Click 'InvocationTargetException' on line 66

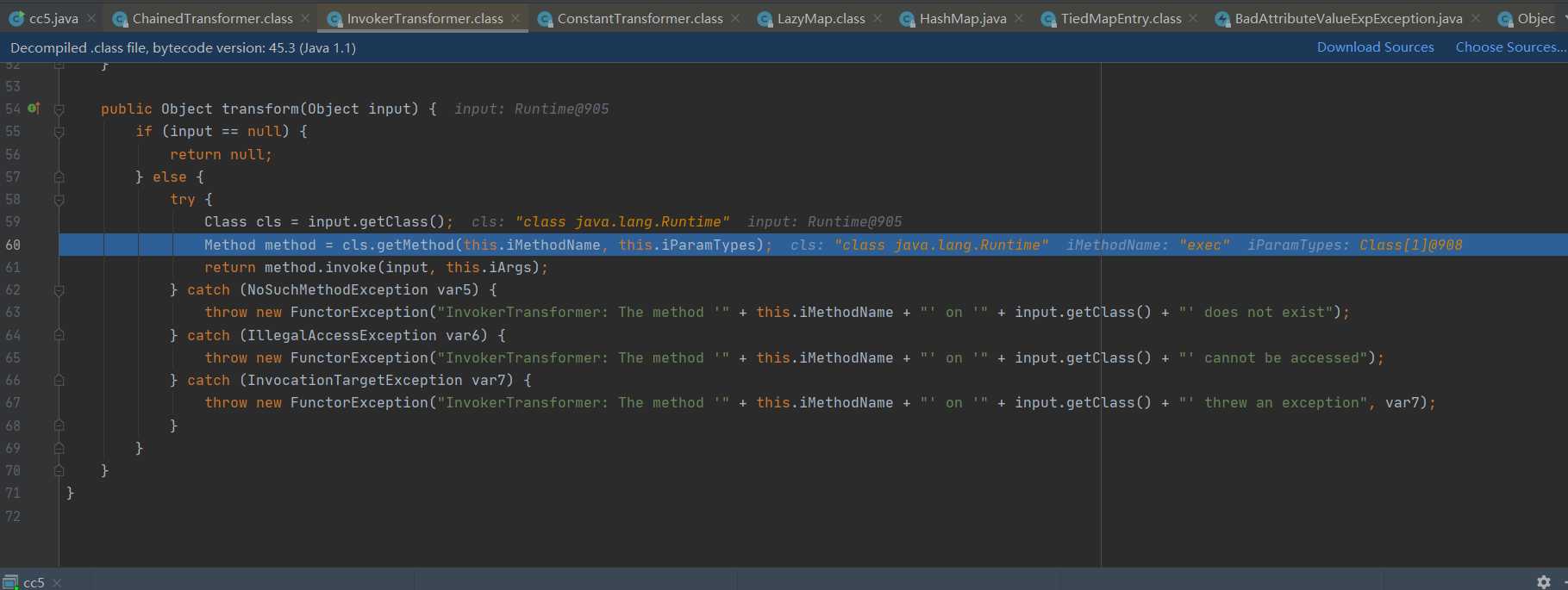pos(355,380)
